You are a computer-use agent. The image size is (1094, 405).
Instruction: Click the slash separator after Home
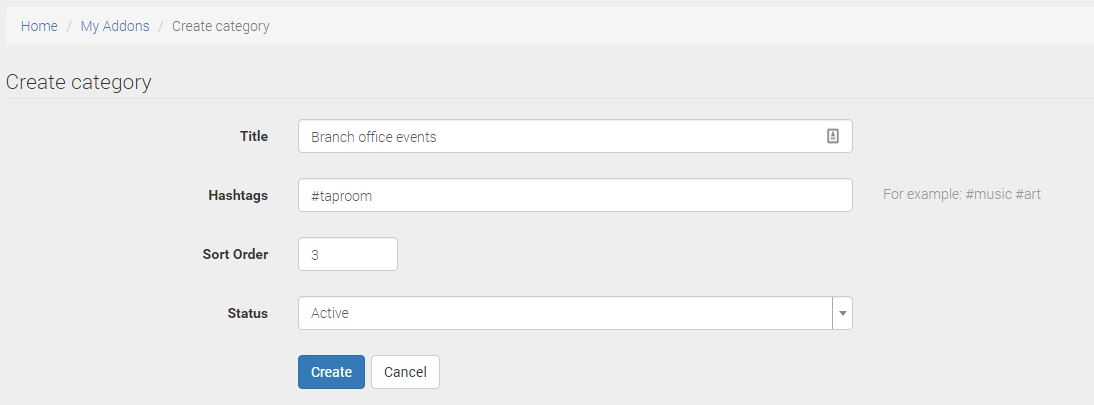pos(69,26)
